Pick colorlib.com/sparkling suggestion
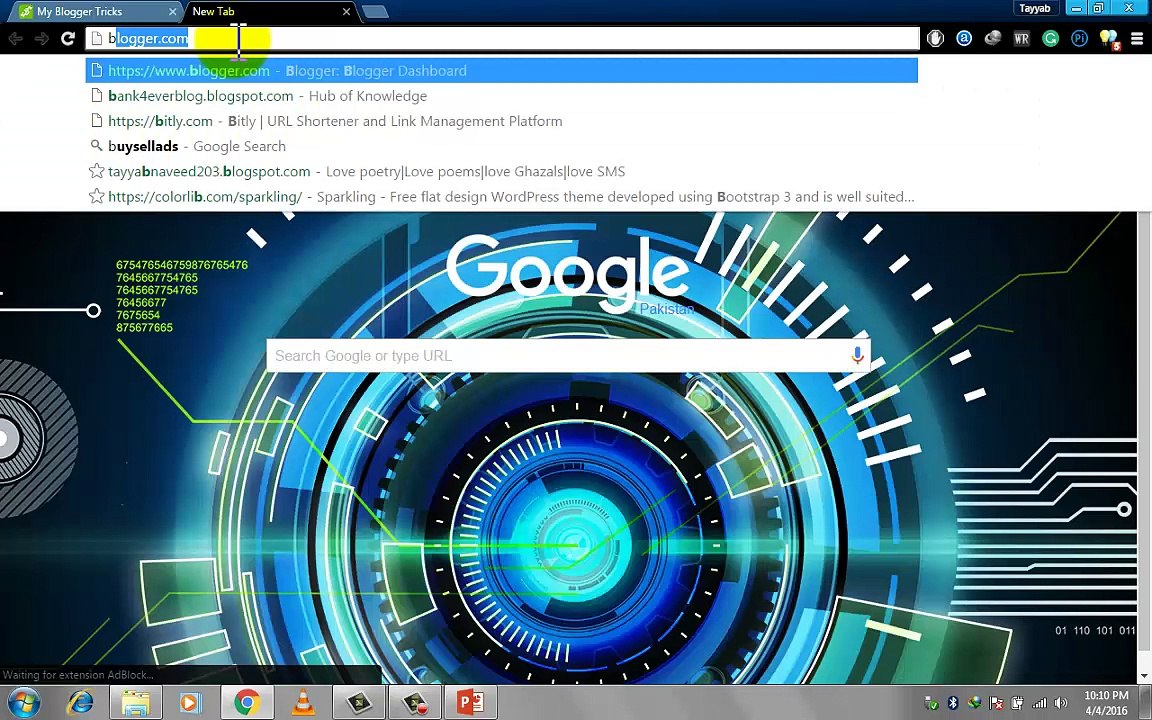The height and width of the screenshot is (720, 1152). (x=502, y=197)
